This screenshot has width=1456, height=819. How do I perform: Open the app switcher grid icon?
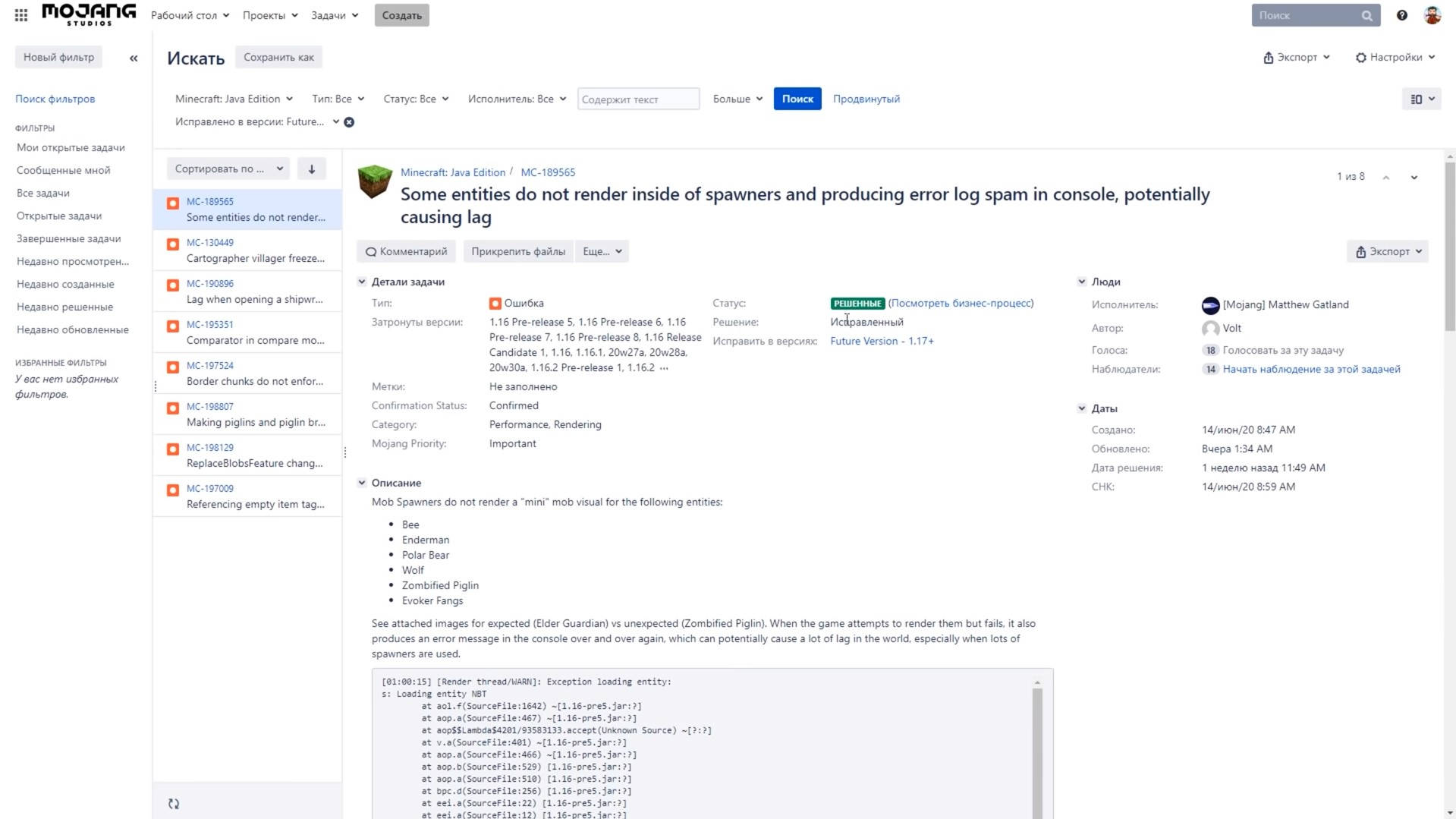tap(21, 15)
